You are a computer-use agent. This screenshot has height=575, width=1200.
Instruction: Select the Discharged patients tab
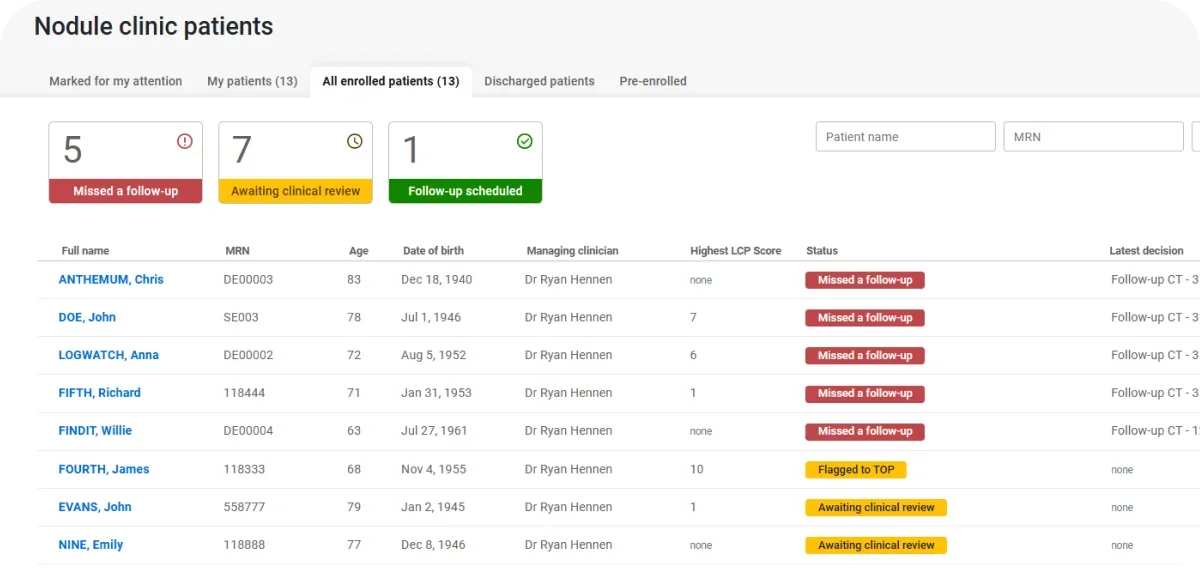click(x=539, y=81)
